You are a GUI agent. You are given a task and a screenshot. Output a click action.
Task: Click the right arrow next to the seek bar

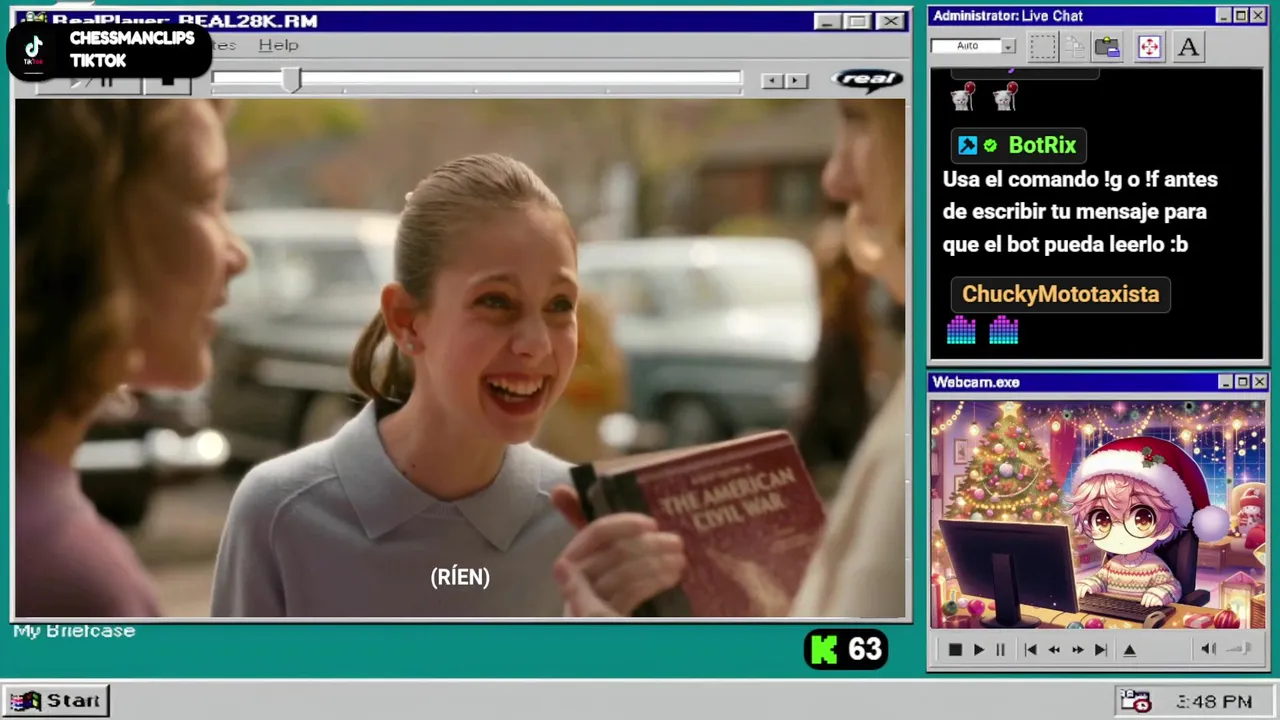click(x=796, y=81)
